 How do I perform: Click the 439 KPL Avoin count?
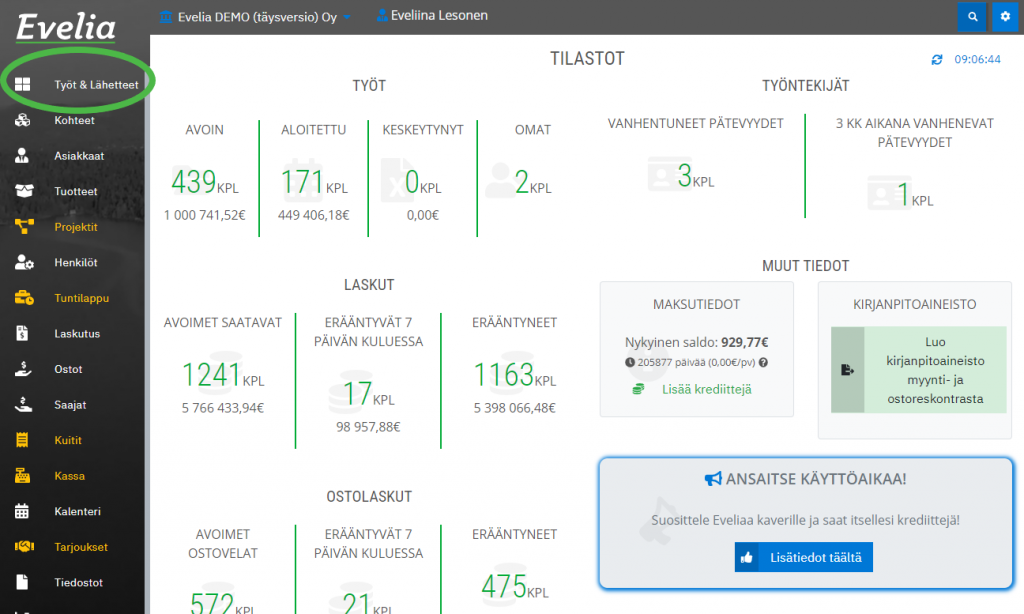coord(204,182)
